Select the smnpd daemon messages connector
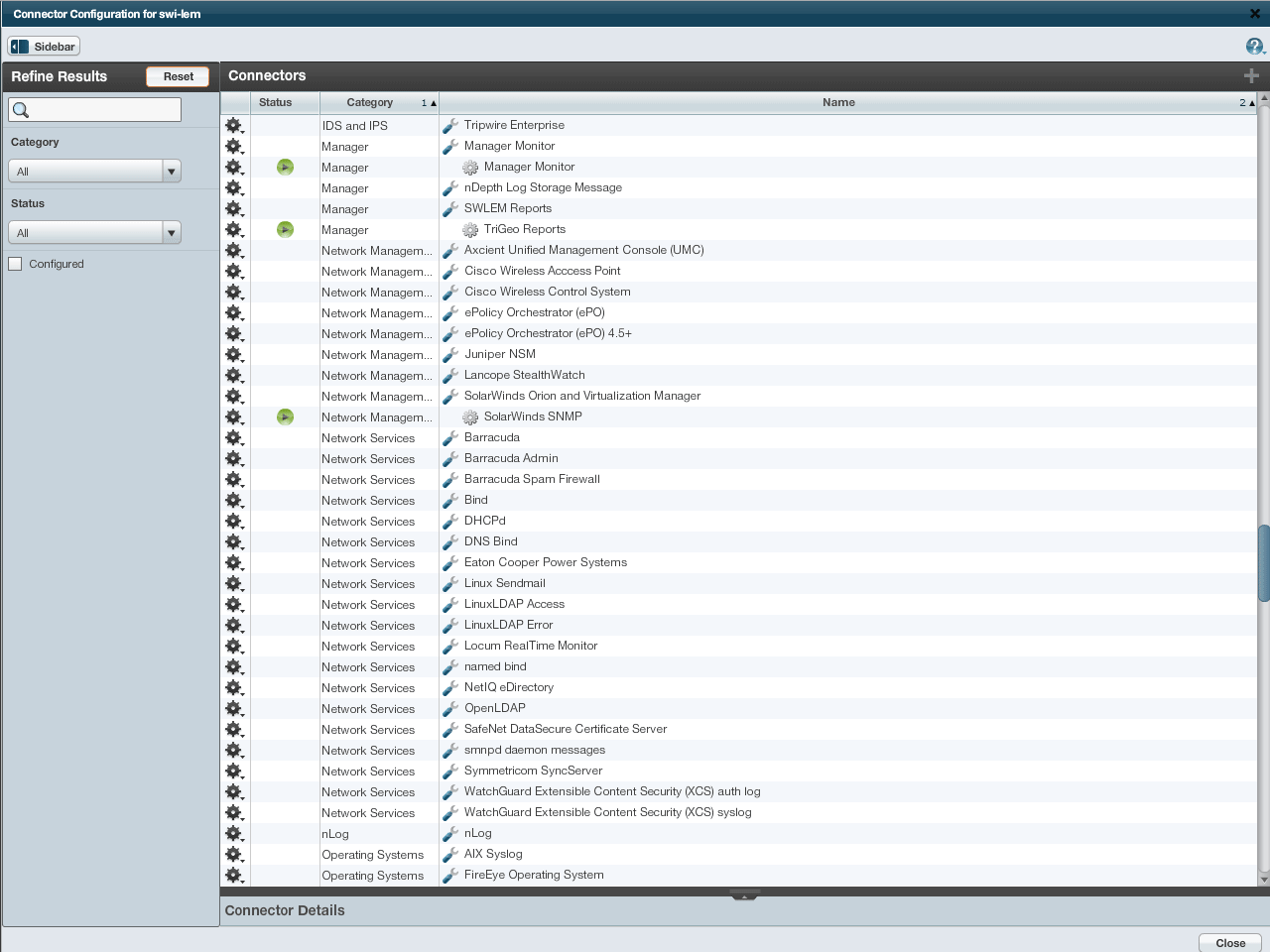This screenshot has width=1270, height=952. pos(535,750)
